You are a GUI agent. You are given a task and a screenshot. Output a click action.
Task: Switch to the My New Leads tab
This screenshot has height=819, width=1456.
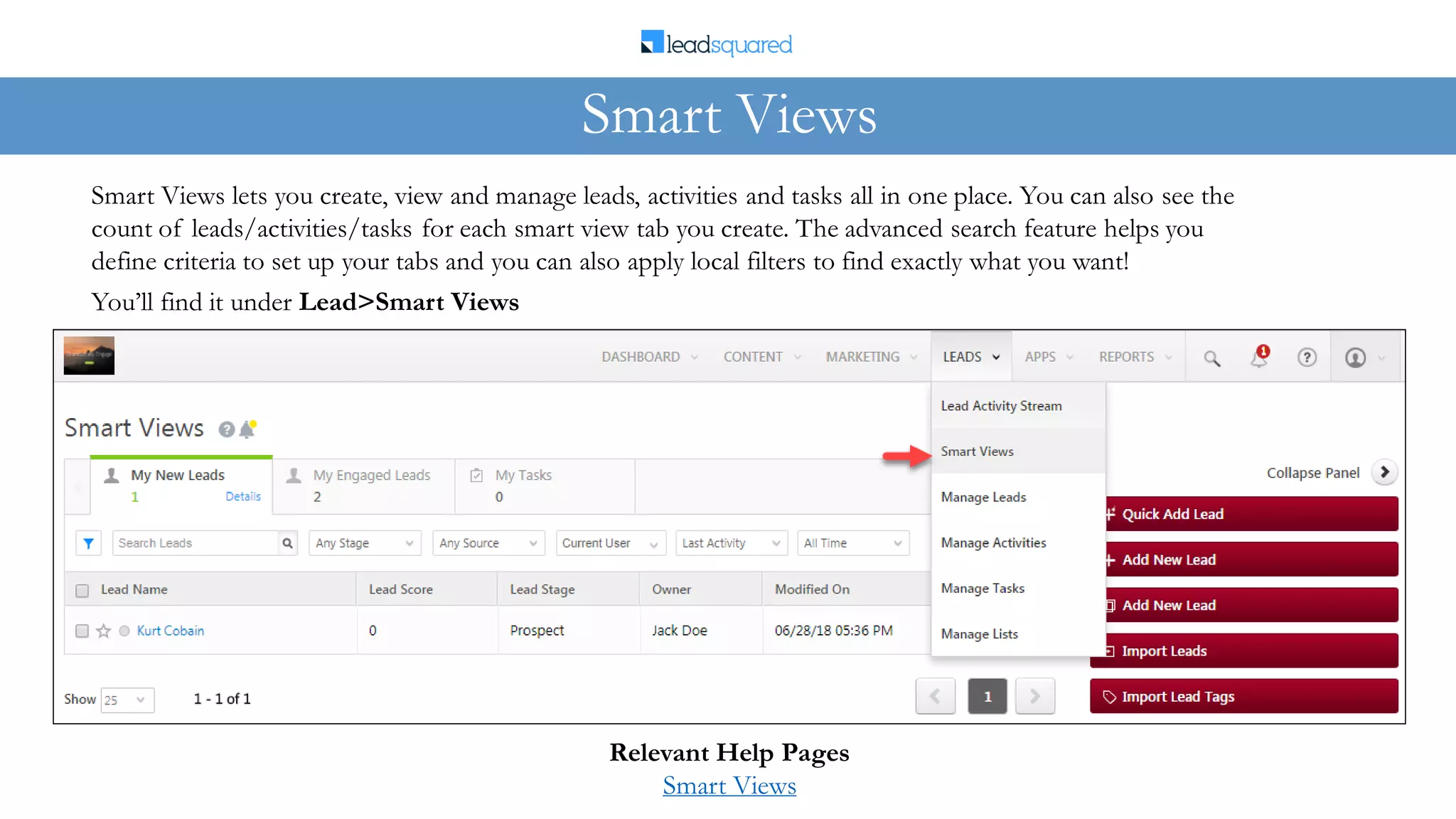(181, 485)
